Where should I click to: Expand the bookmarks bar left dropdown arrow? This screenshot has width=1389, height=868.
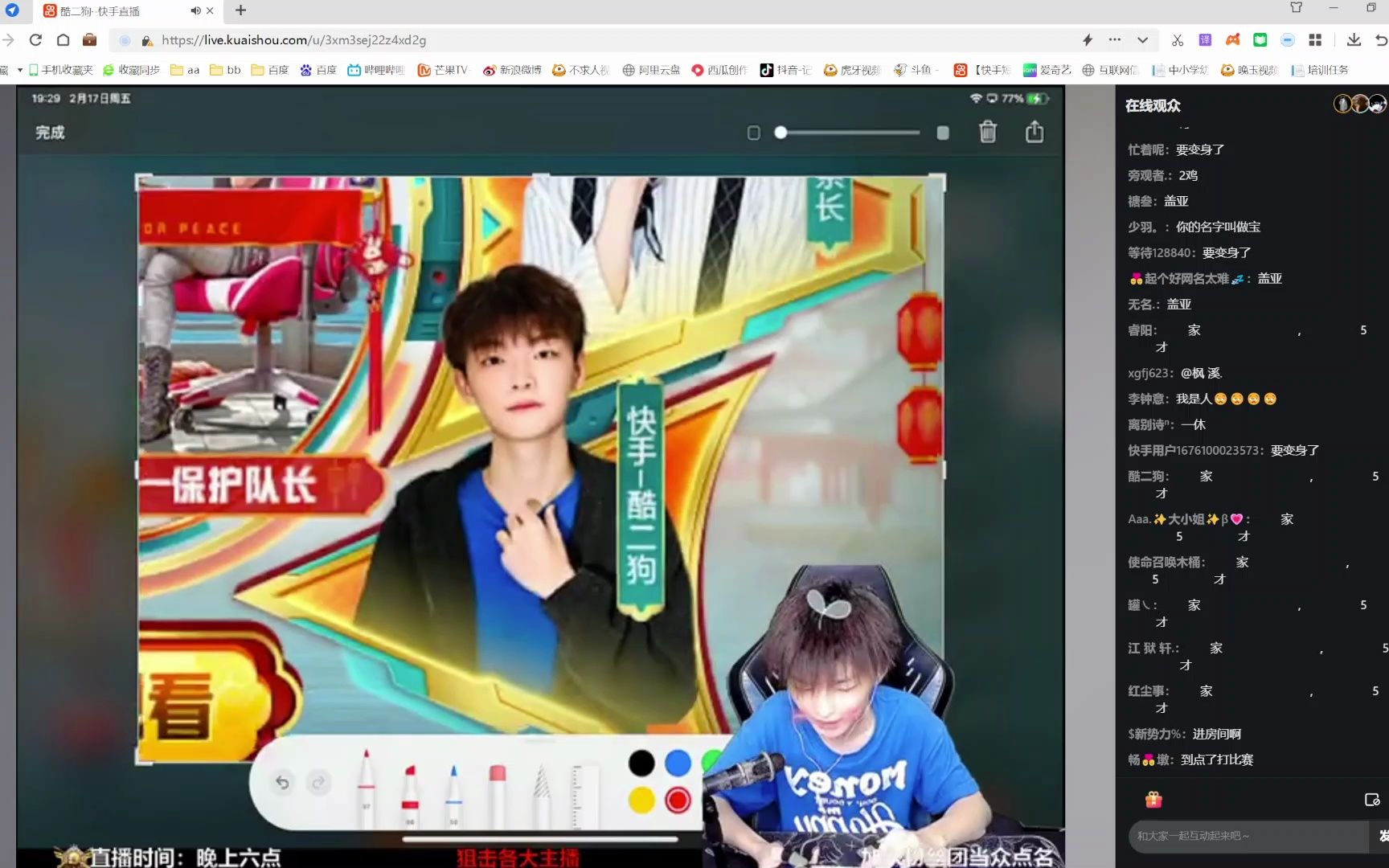pyautogui.click(x=19, y=71)
